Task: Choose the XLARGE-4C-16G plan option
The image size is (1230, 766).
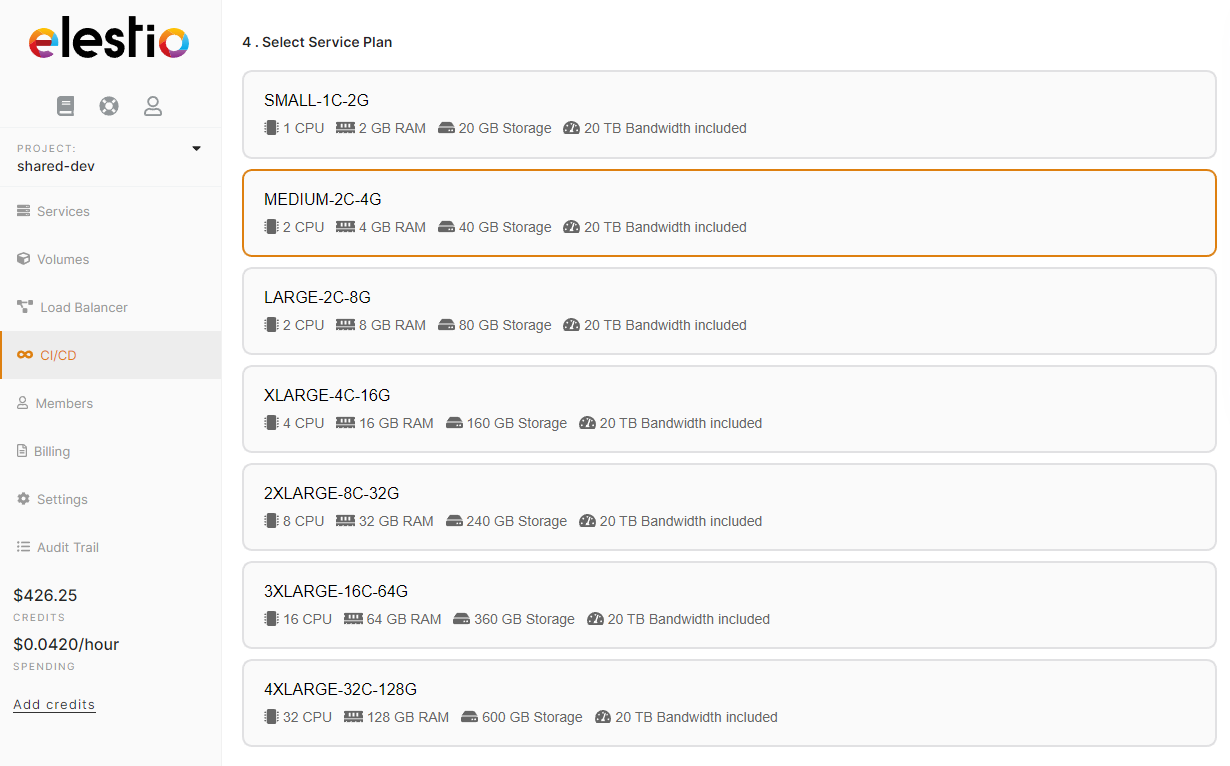Action: click(729, 409)
